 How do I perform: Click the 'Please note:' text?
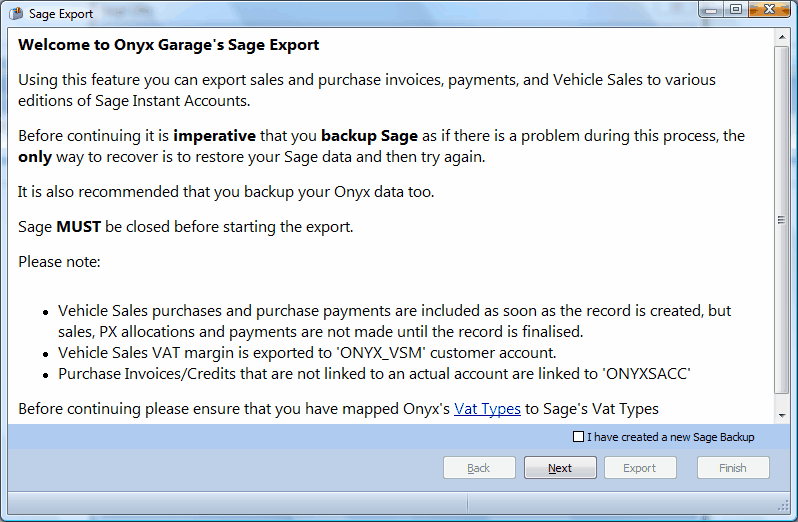click(59, 262)
